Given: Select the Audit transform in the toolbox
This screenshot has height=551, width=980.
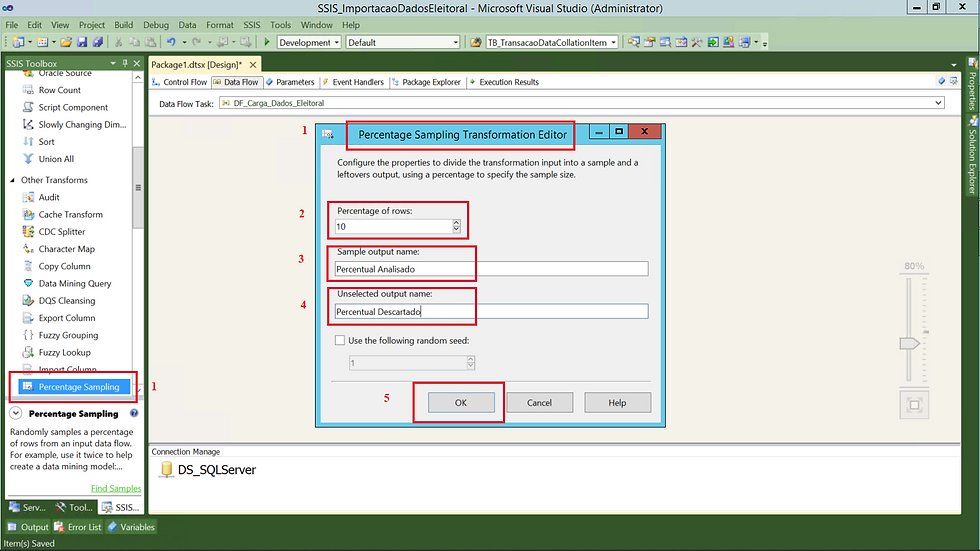Looking at the screenshot, I should pos(49,197).
